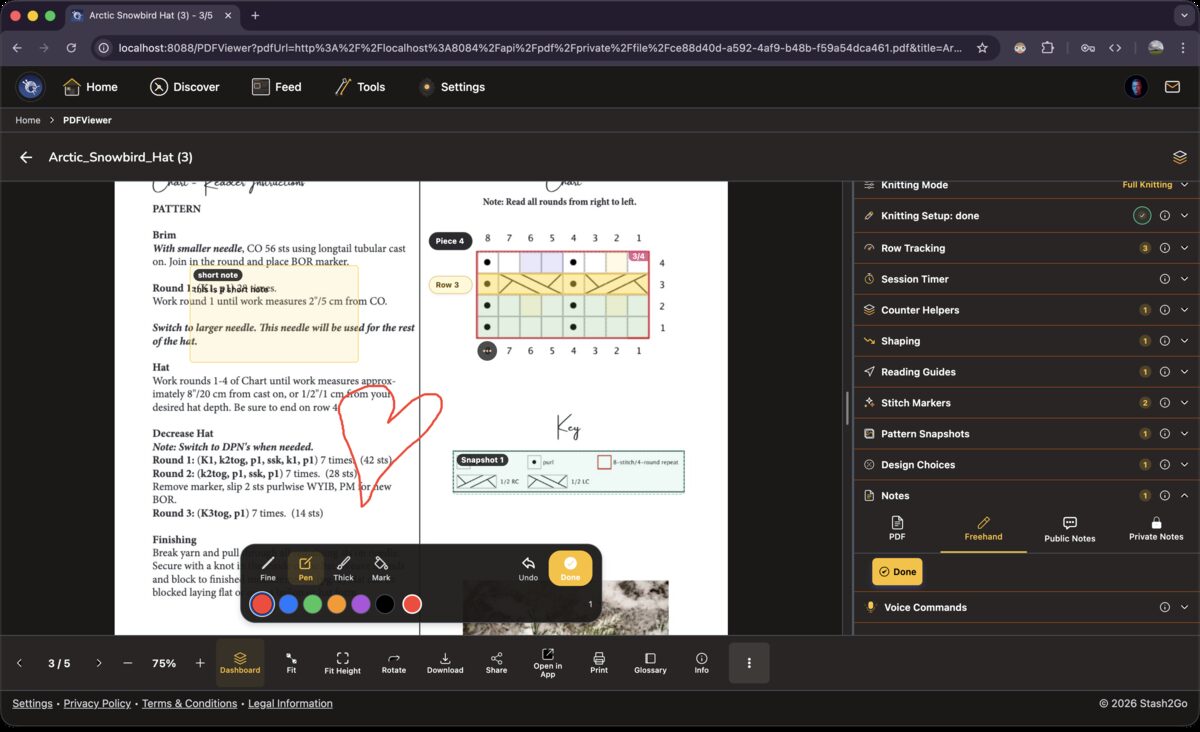Open the Glossary from bottom toolbar
The height and width of the screenshot is (732, 1200).
tap(650, 663)
